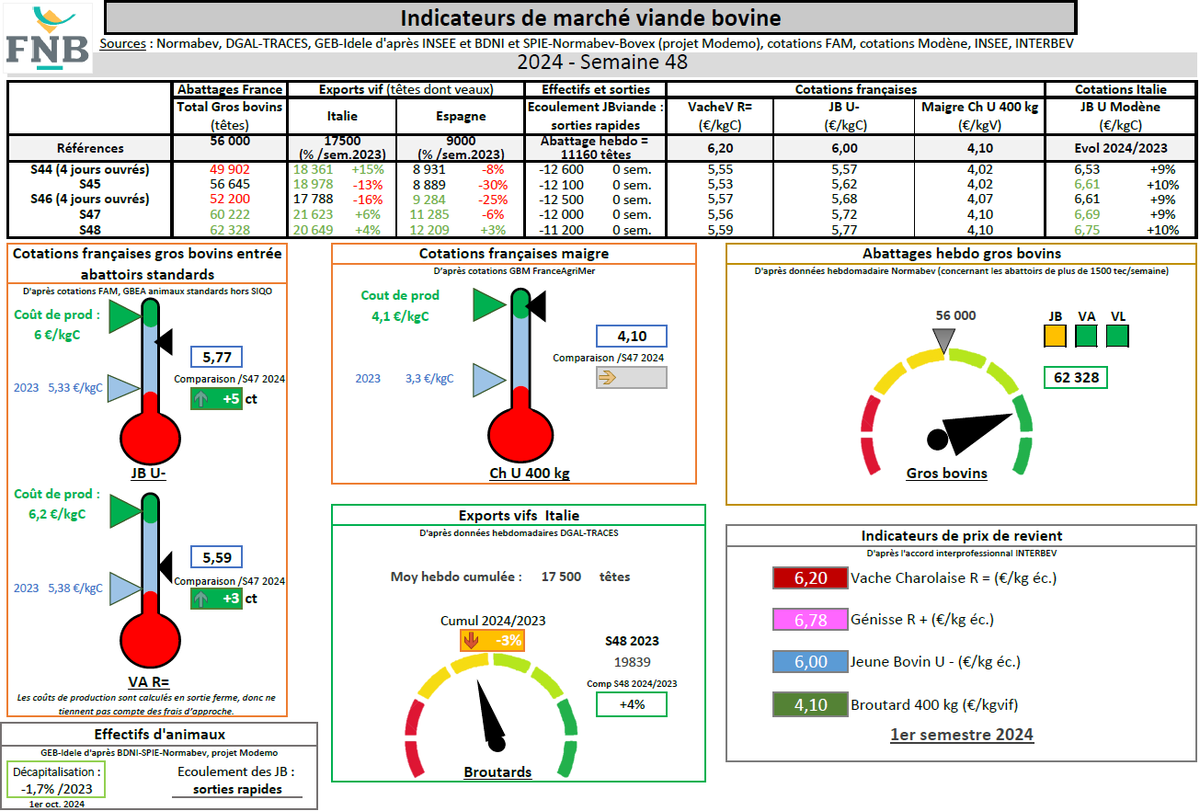
Task: Click the FNB logo
Action: pyautogui.click(x=48, y=37)
